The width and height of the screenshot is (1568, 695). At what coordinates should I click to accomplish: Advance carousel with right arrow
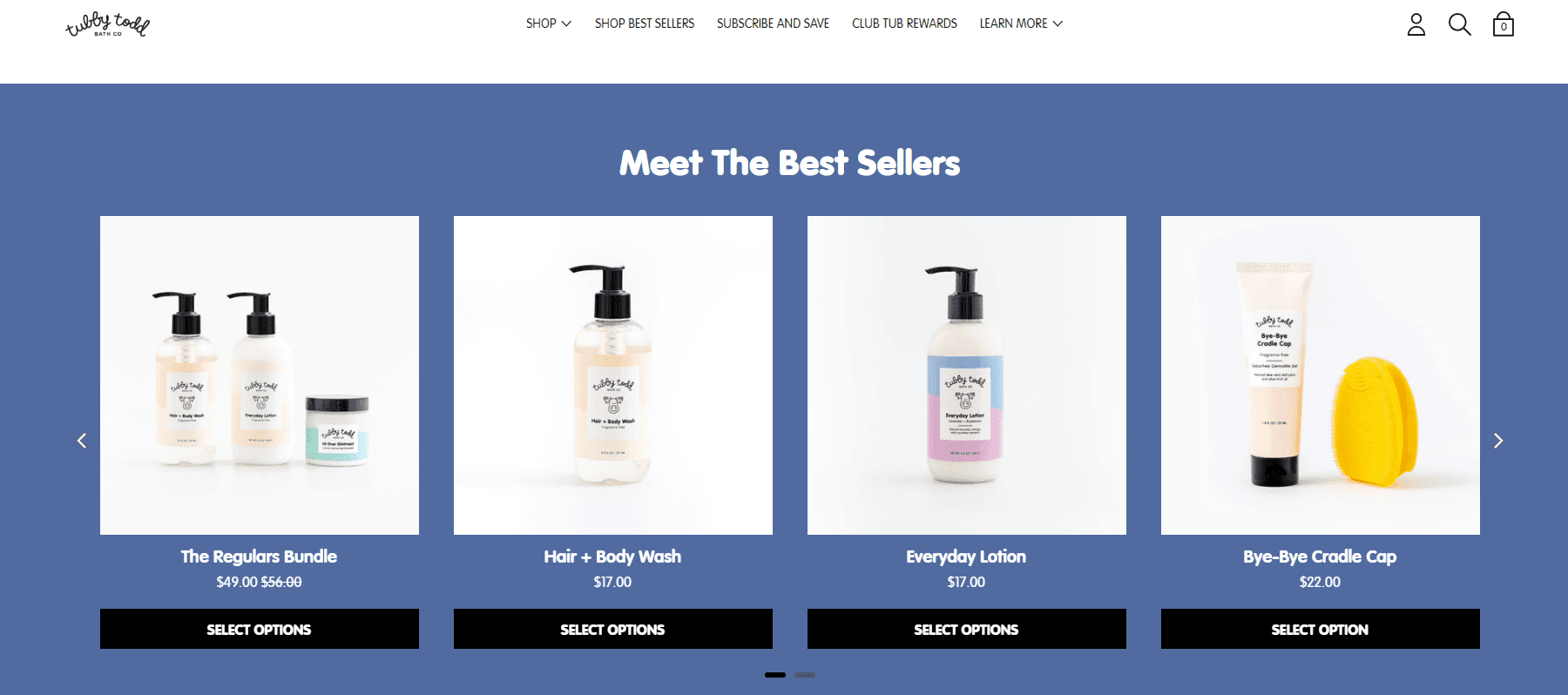[x=1498, y=441]
